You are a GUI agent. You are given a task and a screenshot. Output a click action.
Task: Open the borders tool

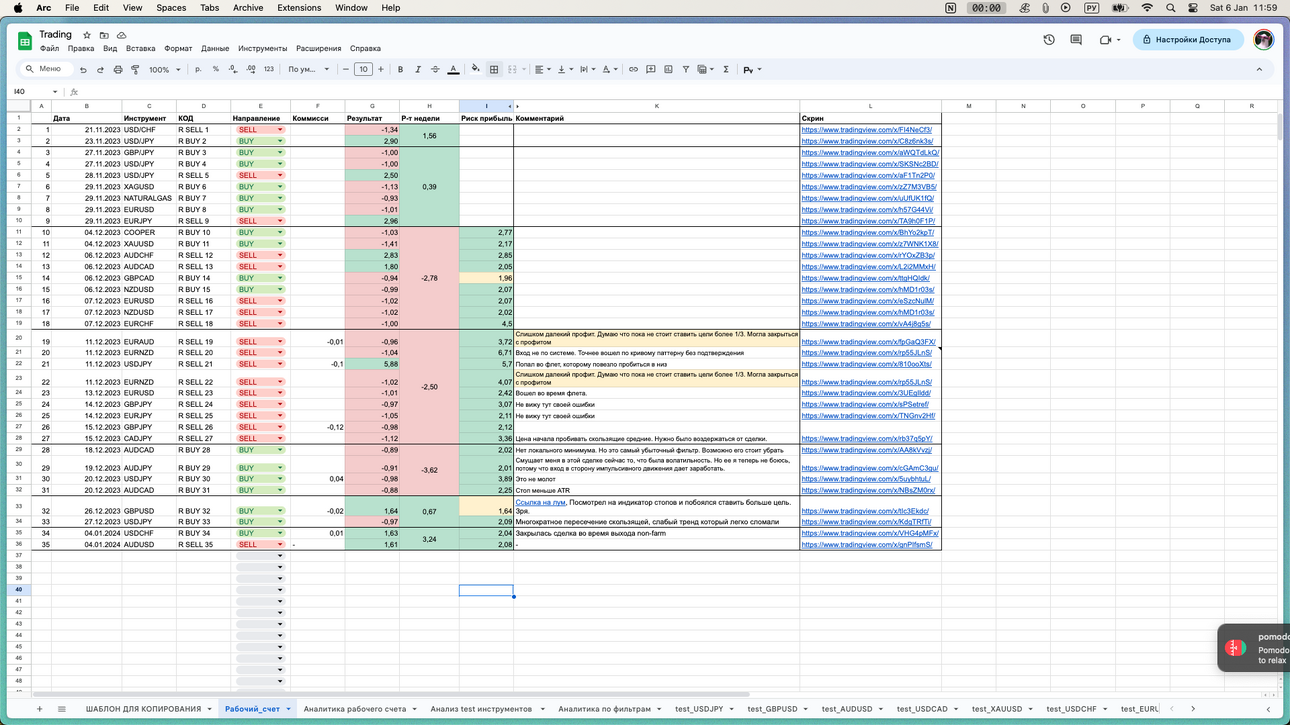[494, 70]
